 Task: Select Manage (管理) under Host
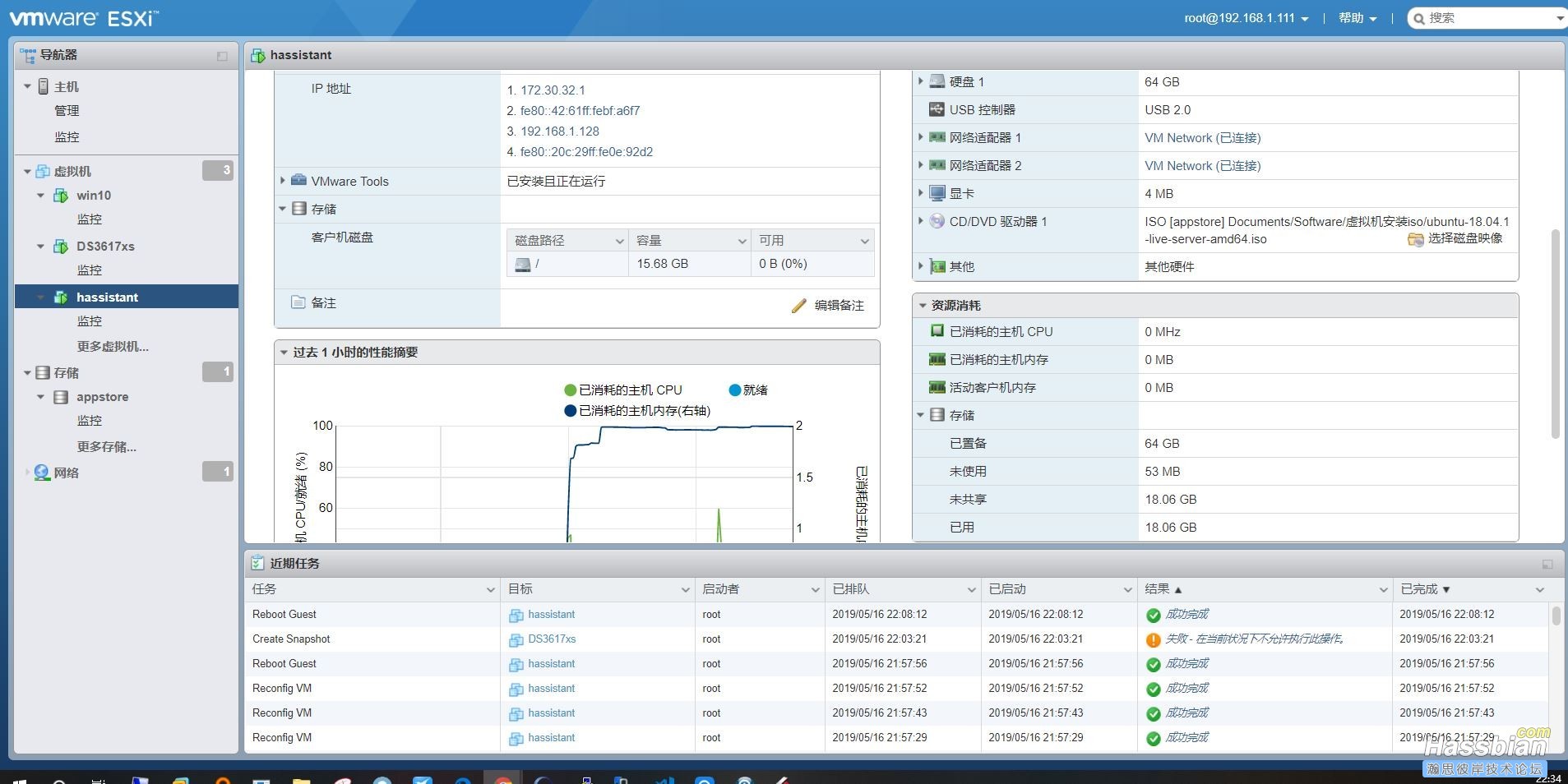click(x=67, y=111)
